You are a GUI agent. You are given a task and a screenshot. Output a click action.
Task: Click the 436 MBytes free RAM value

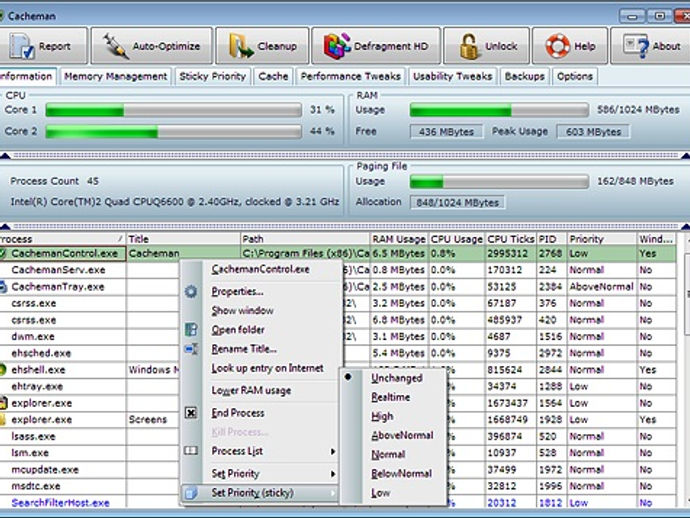(446, 132)
